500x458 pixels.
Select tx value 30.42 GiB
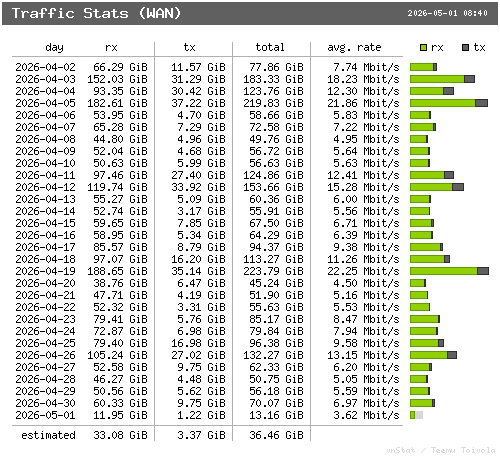coord(198,91)
